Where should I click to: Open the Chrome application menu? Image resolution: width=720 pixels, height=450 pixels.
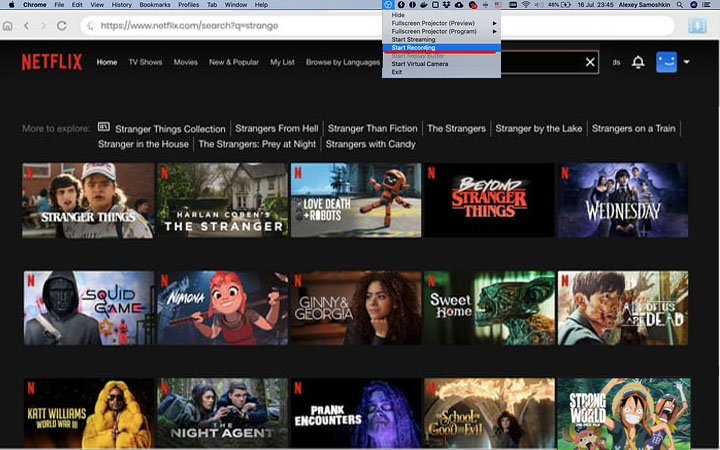34,5
